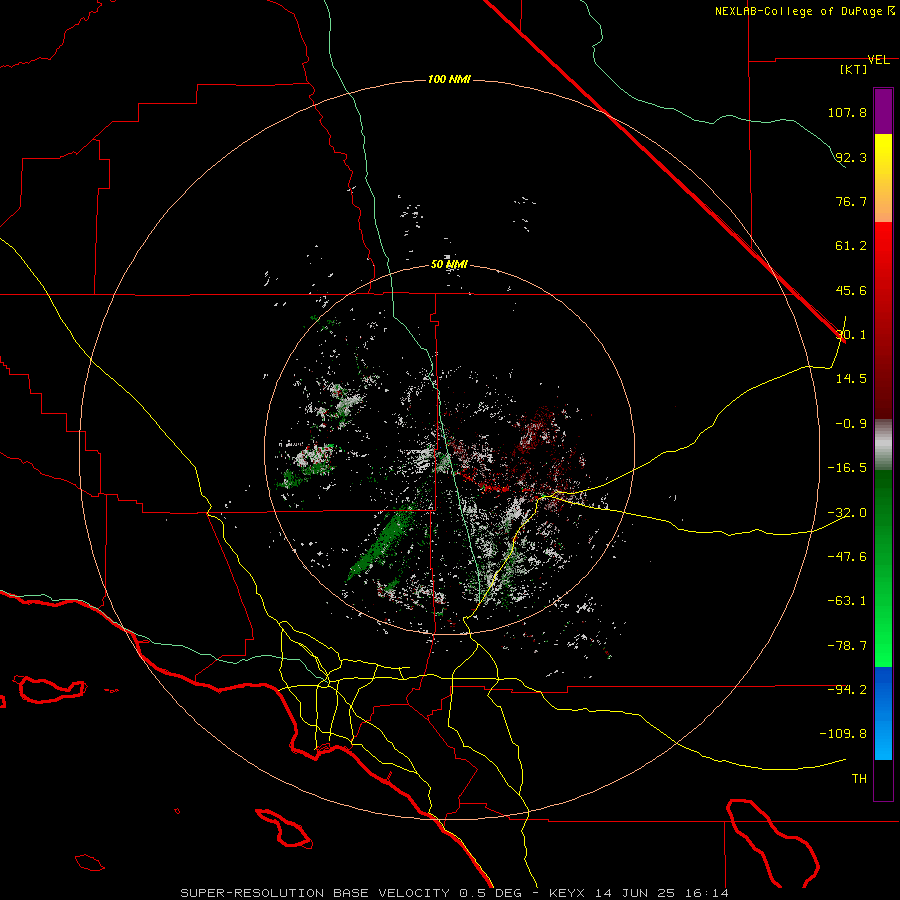Viewport: 900px width, 900px height.
Task: Click the 14.5 velocity scale value
Action: [x=851, y=379]
